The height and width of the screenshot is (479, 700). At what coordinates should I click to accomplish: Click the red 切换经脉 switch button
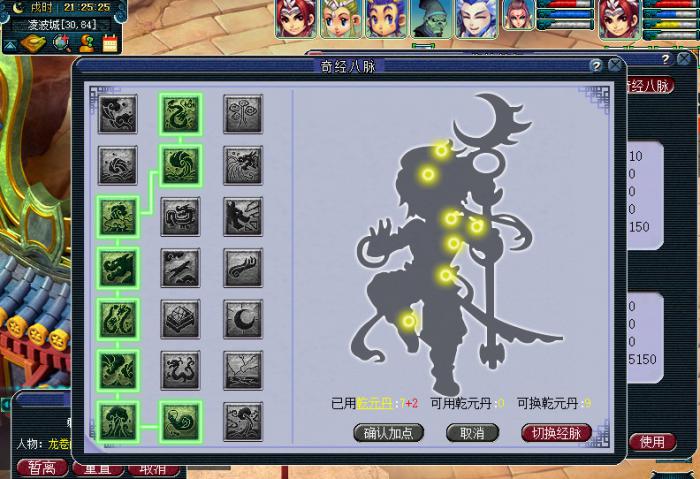[x=556, y=433]
